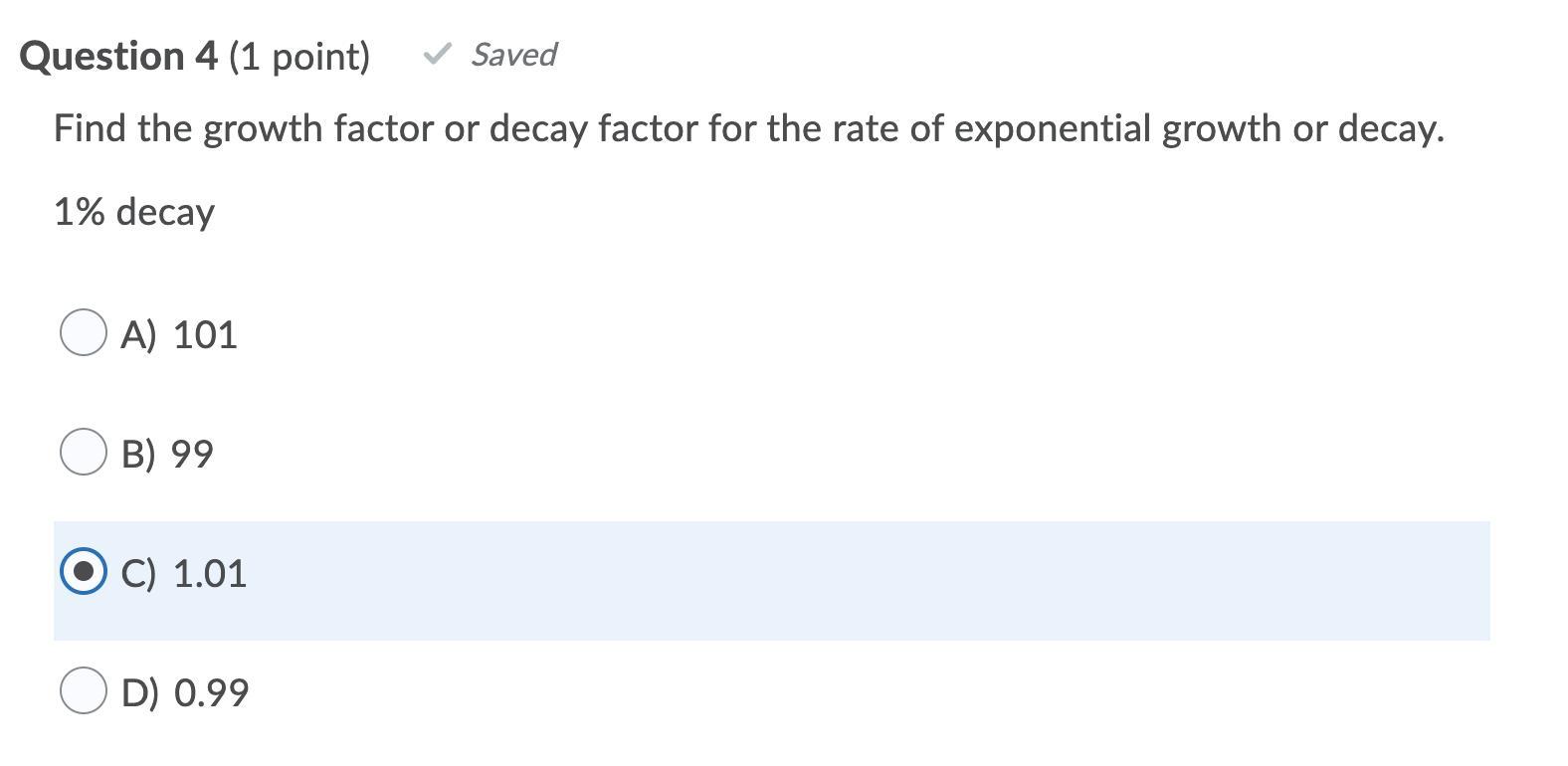Click the answer text 'B) 99'
This screenshot has height=766, width=1568.
tap(167, 454)
